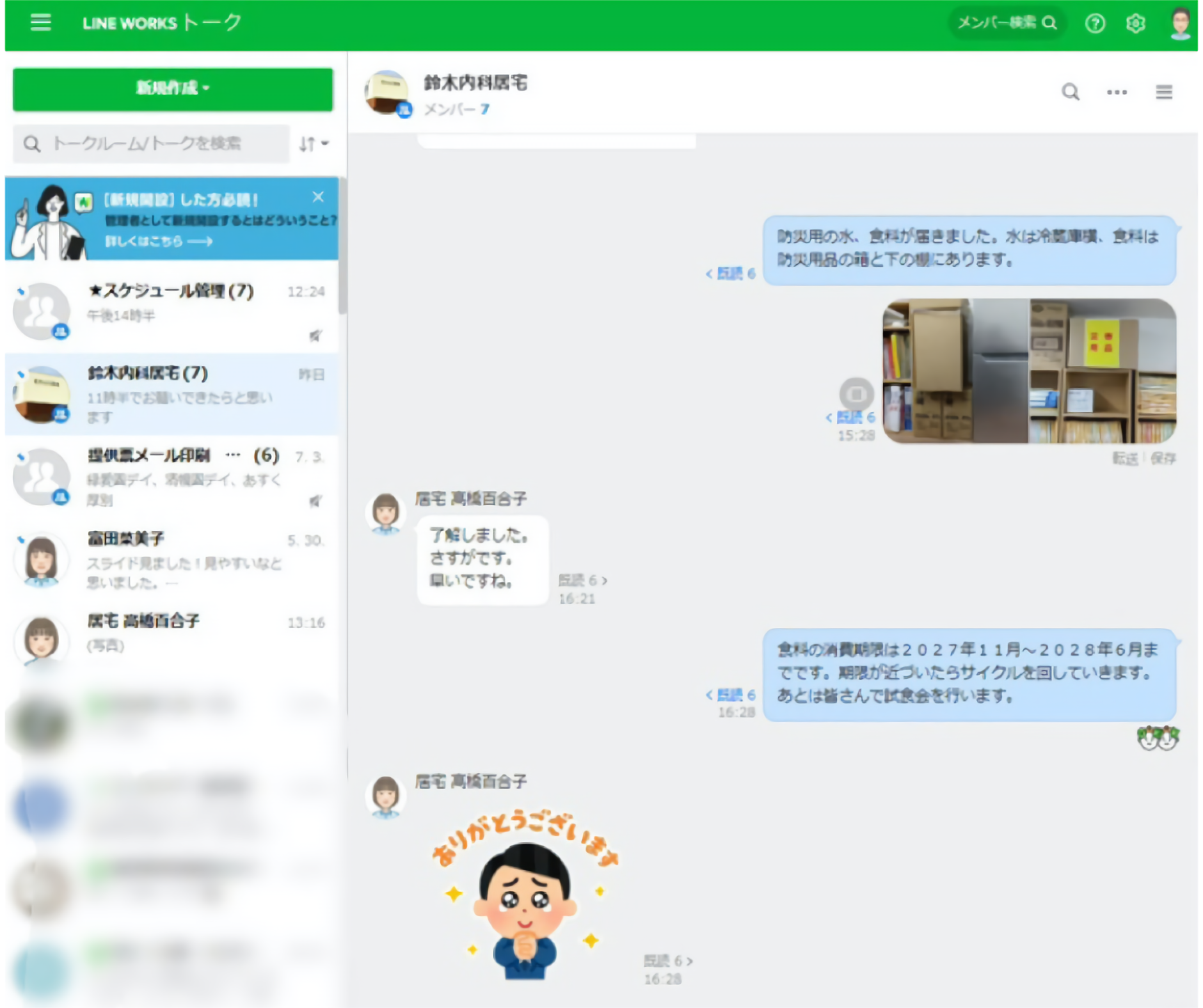Click 保存 under the shared photo
Image resolution: width=1203 pixels, height=1008 pixels.
[x=1163, y=458]
